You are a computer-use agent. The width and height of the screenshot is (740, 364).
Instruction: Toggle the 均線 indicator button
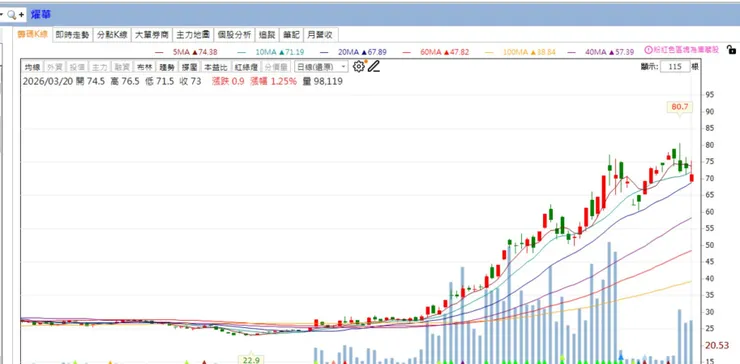point(33,67)
